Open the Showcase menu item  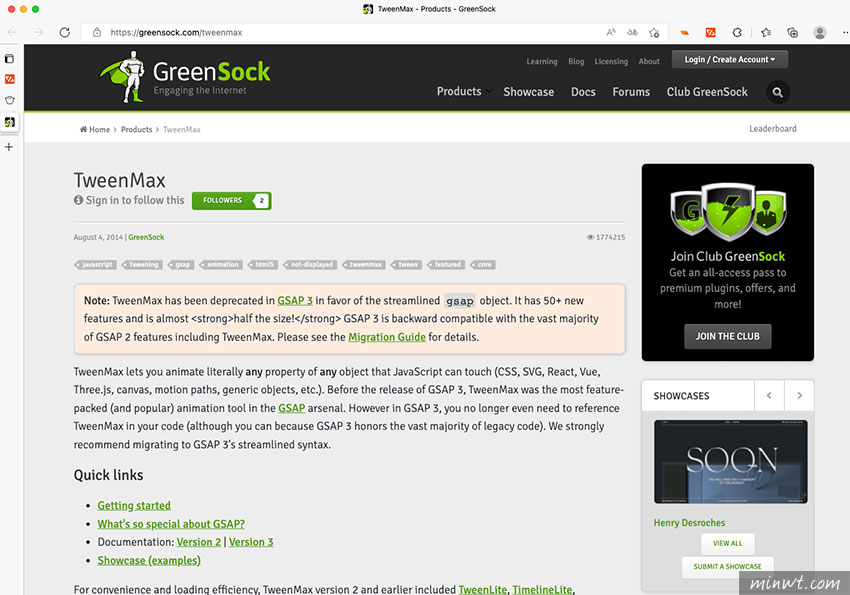pos(529,92)
